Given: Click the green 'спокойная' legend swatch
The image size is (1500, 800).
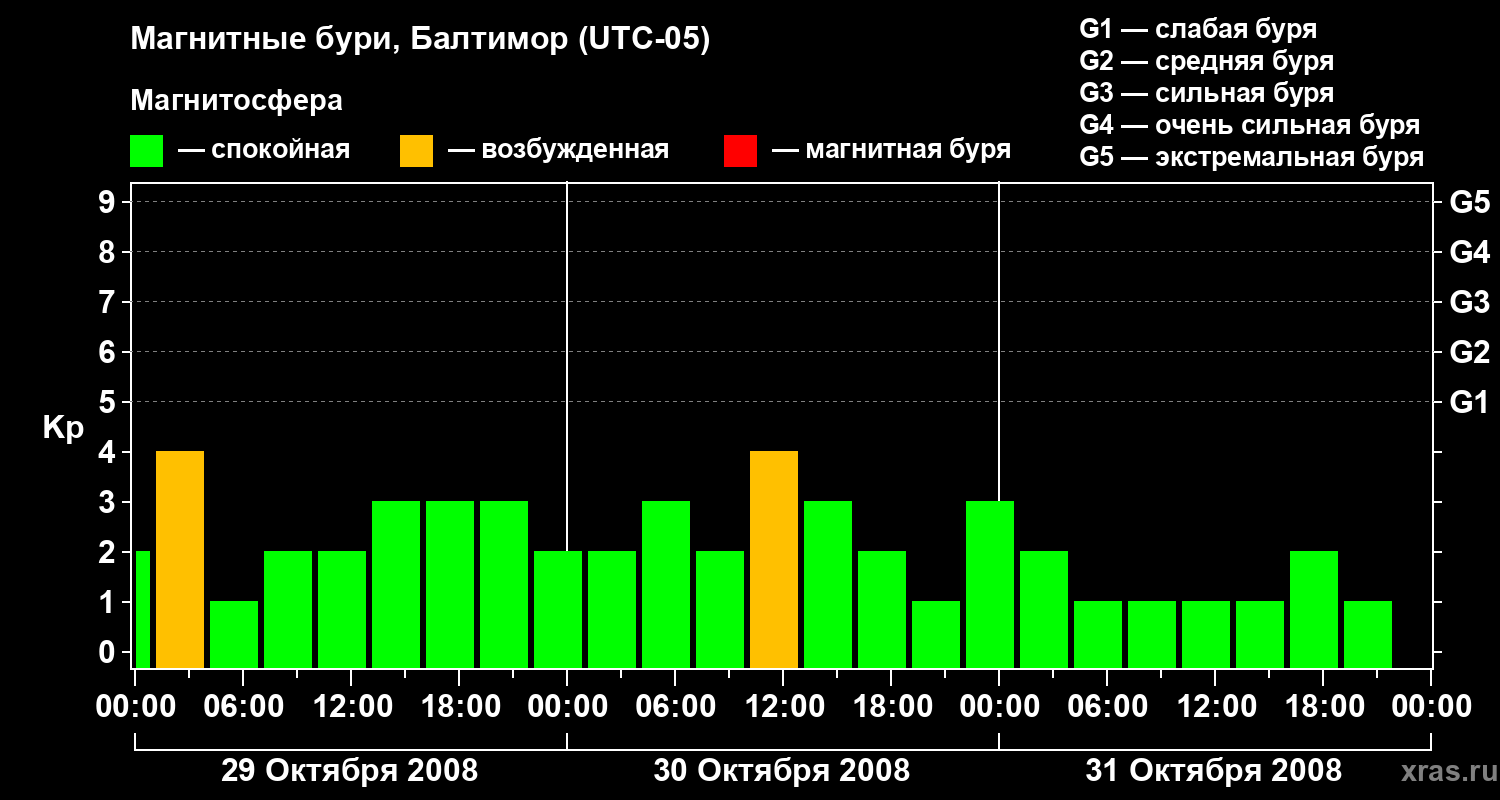Looking at the screenshot, I should point(147,151).
